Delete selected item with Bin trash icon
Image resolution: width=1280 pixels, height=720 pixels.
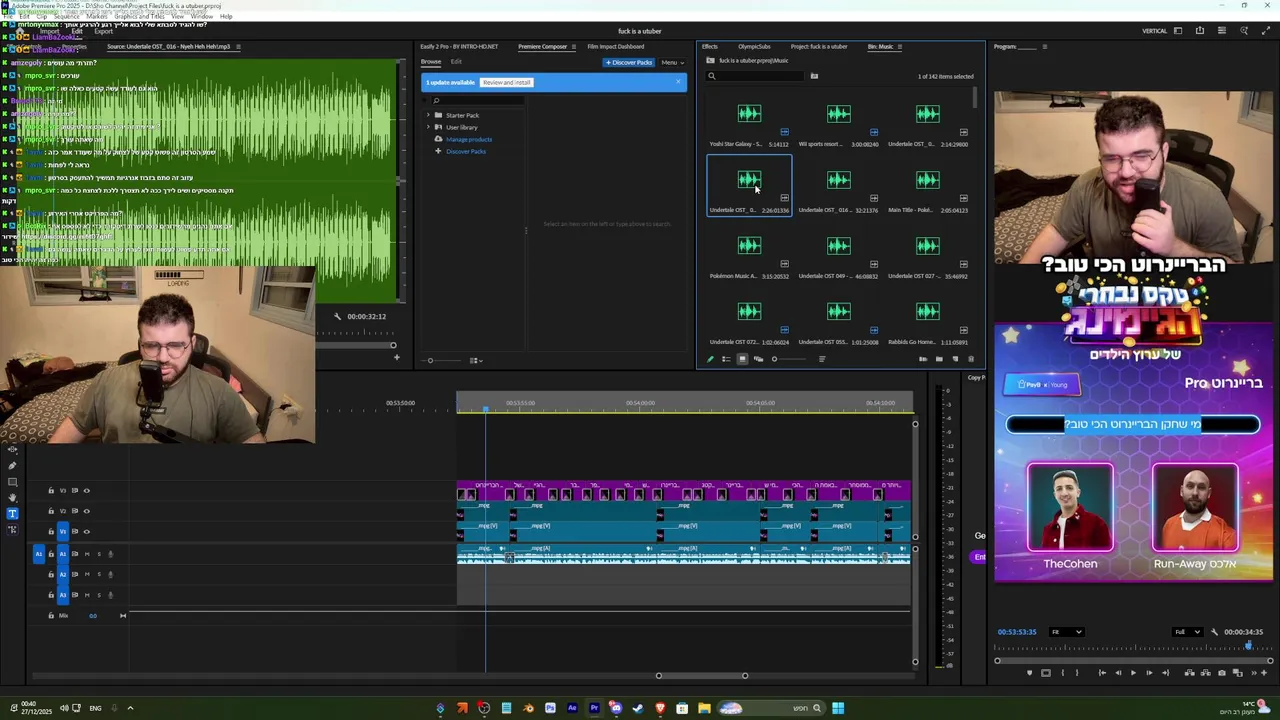[x=970, y=359]
